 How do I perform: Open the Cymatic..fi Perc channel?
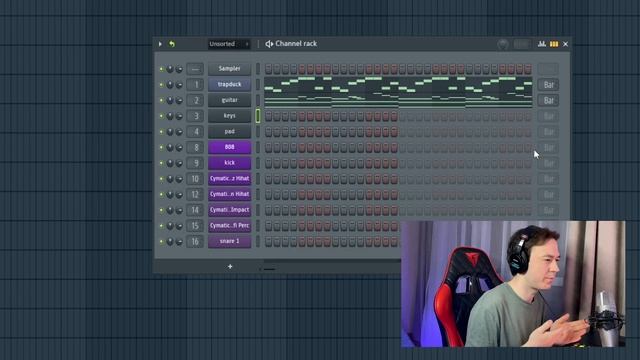(x=229, y=225)
